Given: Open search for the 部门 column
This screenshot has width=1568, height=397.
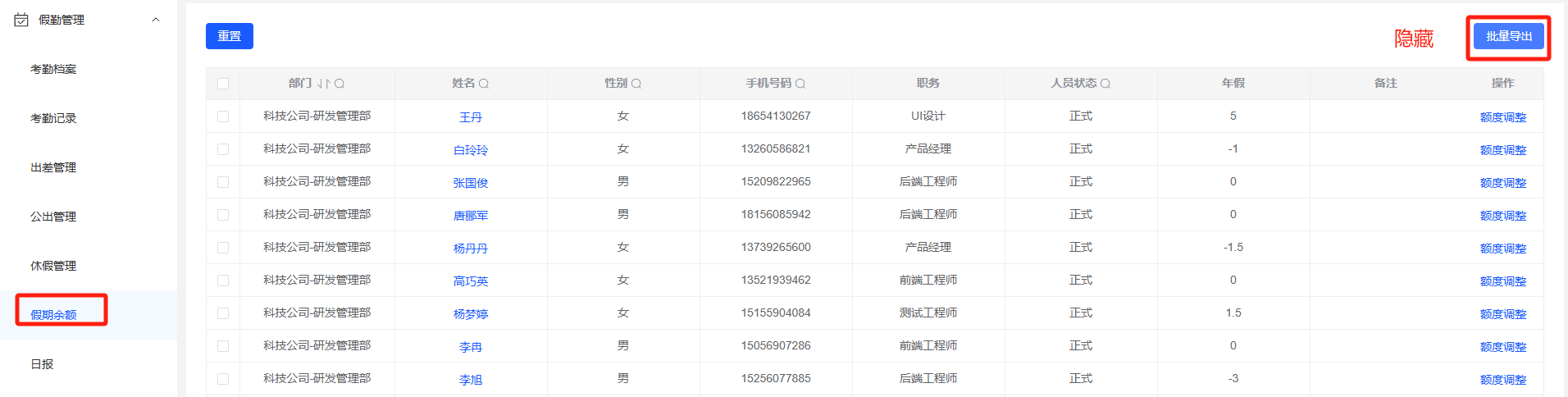Looking at the screenshot, I should click(x=340, y=84).
